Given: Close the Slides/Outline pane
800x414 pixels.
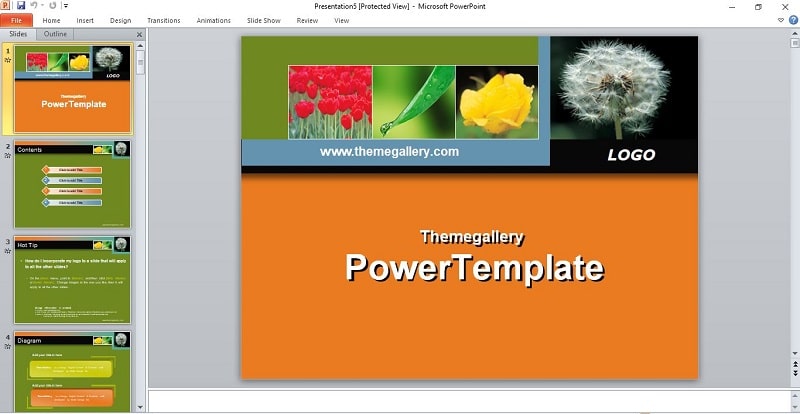Looking at the screenshot, I should tap(139, 34).
